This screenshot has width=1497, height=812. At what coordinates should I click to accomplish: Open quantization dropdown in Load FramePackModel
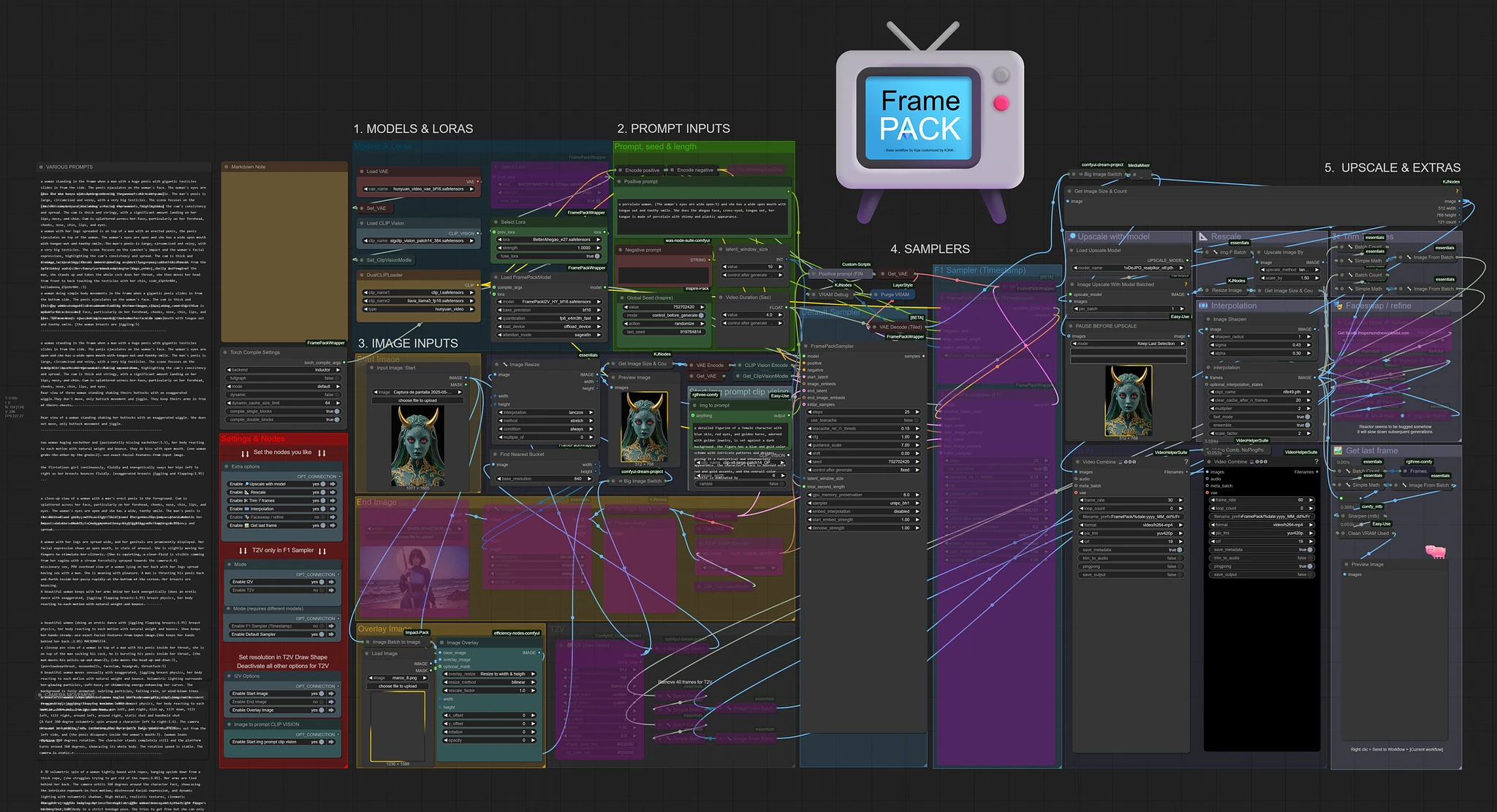pos(550,319)
